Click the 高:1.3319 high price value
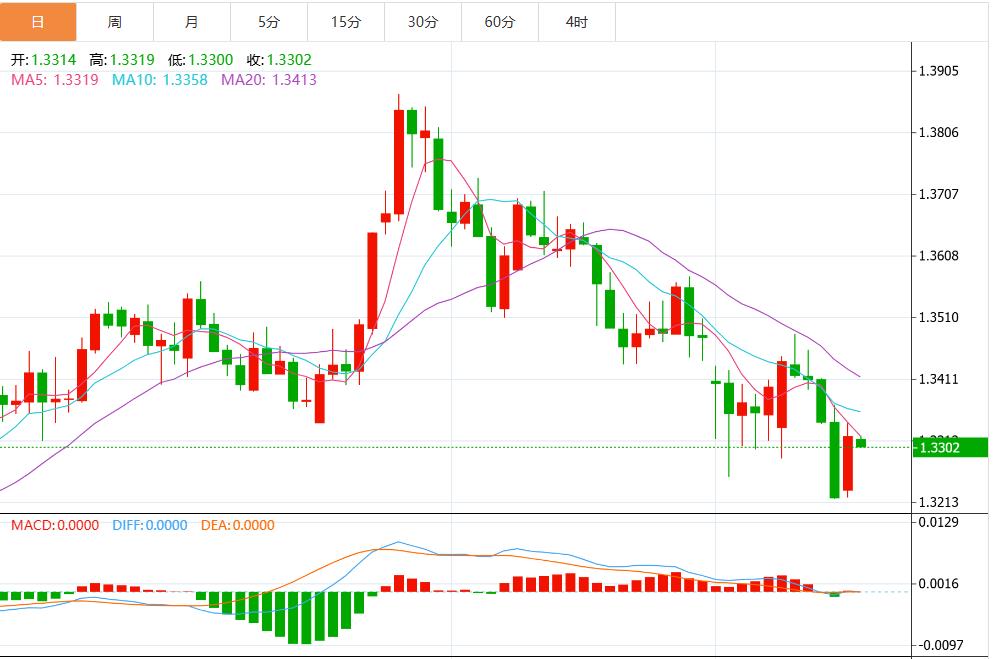This screenshot has height=659, width=995. [122, 60]
